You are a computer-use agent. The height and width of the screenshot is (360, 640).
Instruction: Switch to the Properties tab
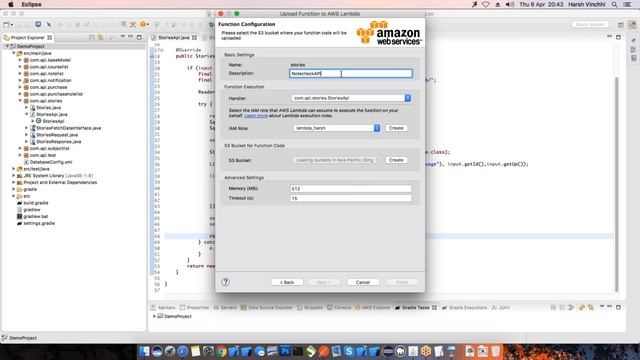coord(194,307)
